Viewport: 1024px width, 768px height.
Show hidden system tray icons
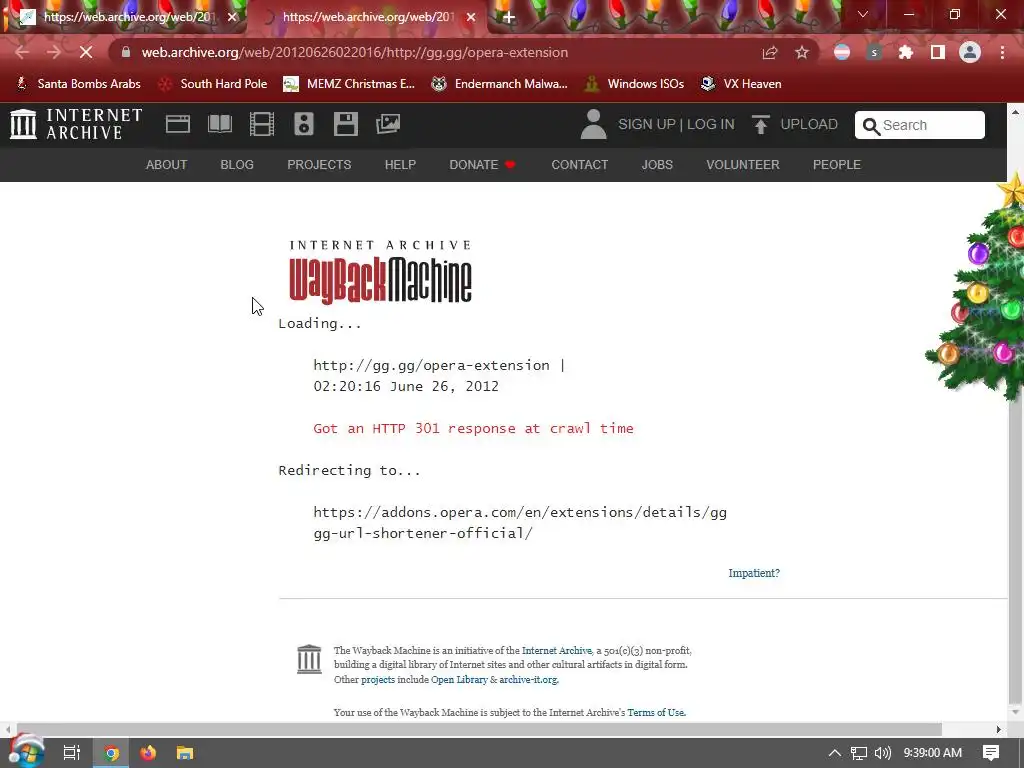coord(835,753)
